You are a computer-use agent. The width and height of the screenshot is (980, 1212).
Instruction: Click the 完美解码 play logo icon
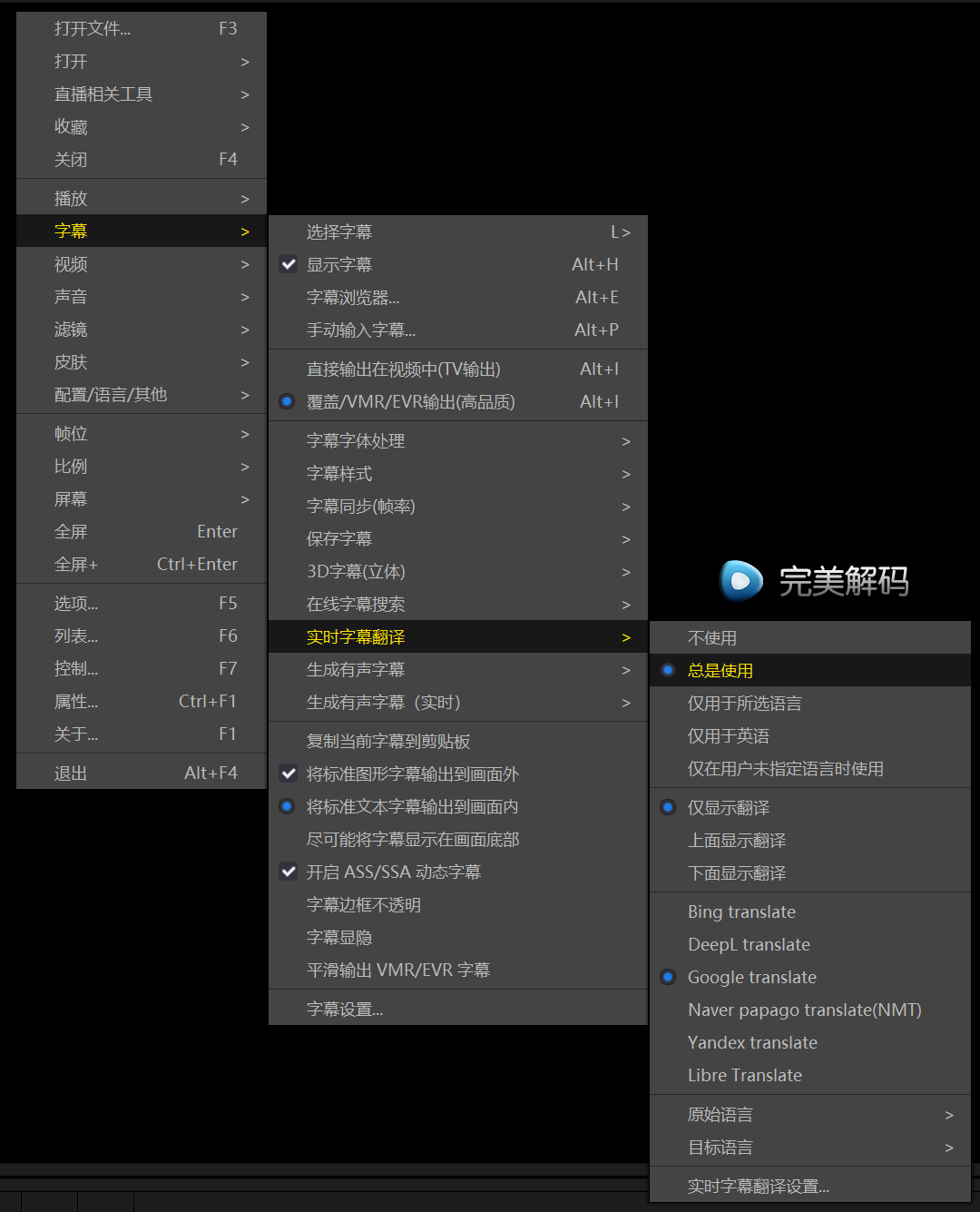tap(741, 581)
